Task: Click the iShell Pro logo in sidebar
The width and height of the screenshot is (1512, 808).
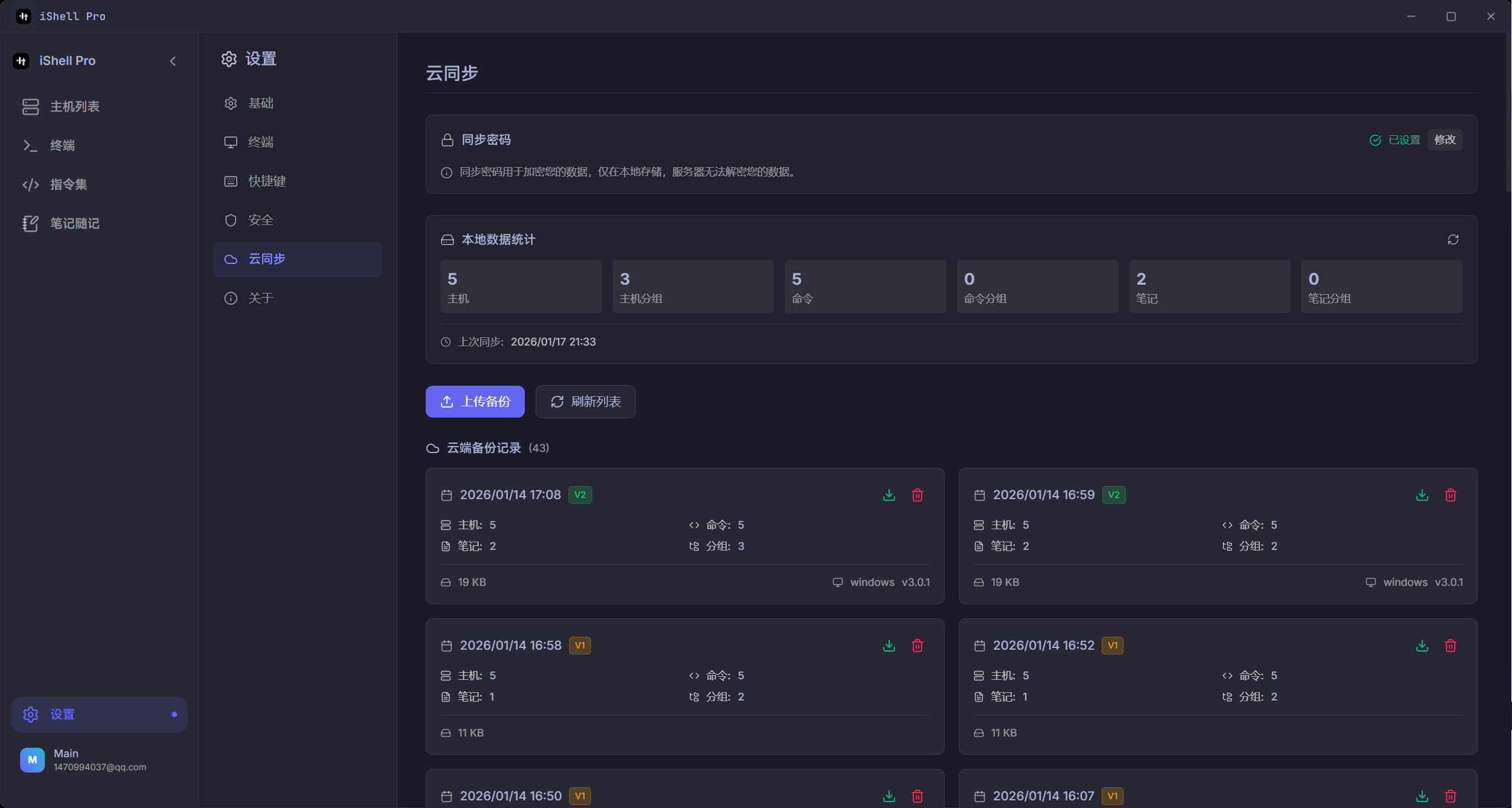Action: 21,61
